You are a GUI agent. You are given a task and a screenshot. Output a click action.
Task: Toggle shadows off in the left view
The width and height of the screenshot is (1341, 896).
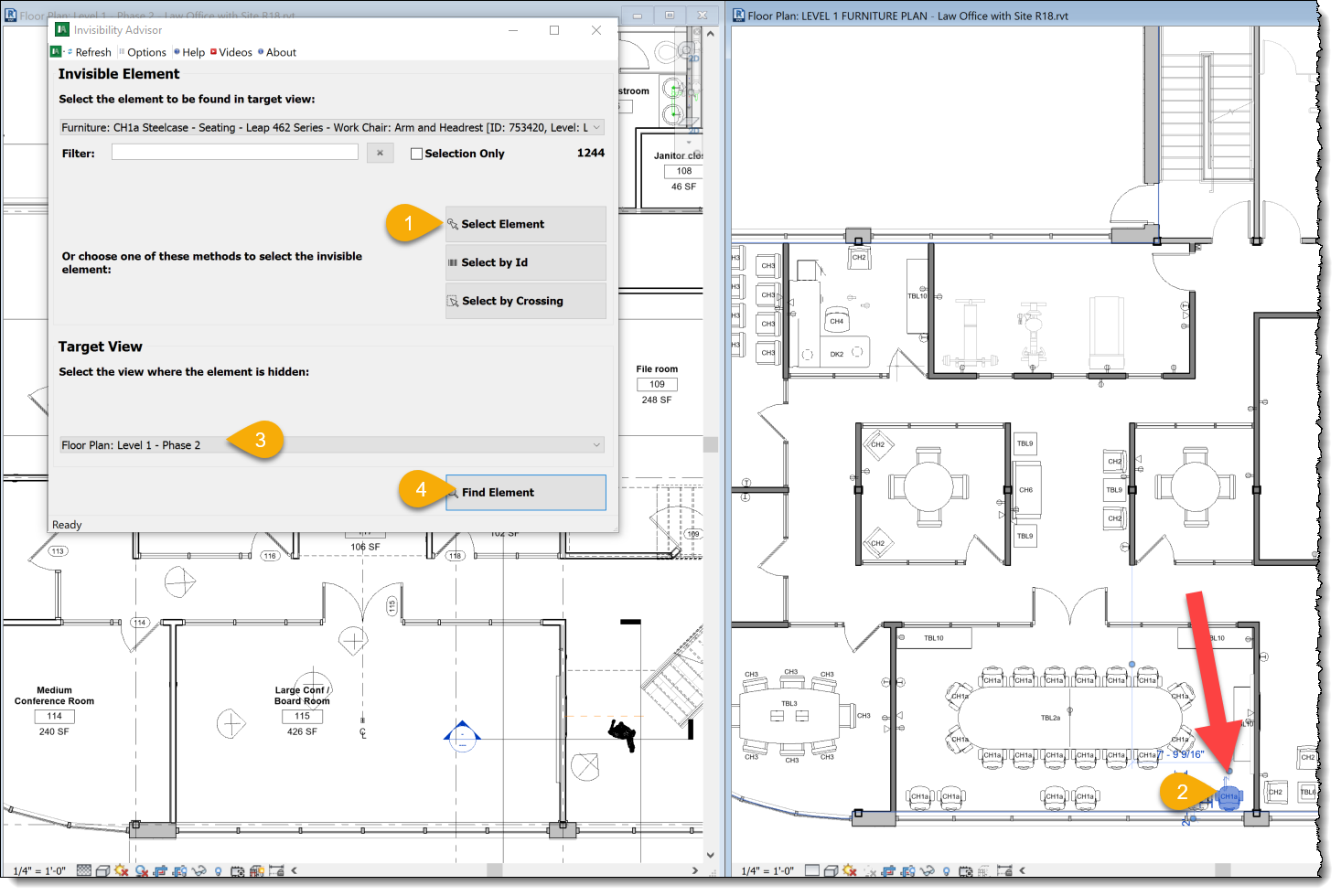pos(139,870)
